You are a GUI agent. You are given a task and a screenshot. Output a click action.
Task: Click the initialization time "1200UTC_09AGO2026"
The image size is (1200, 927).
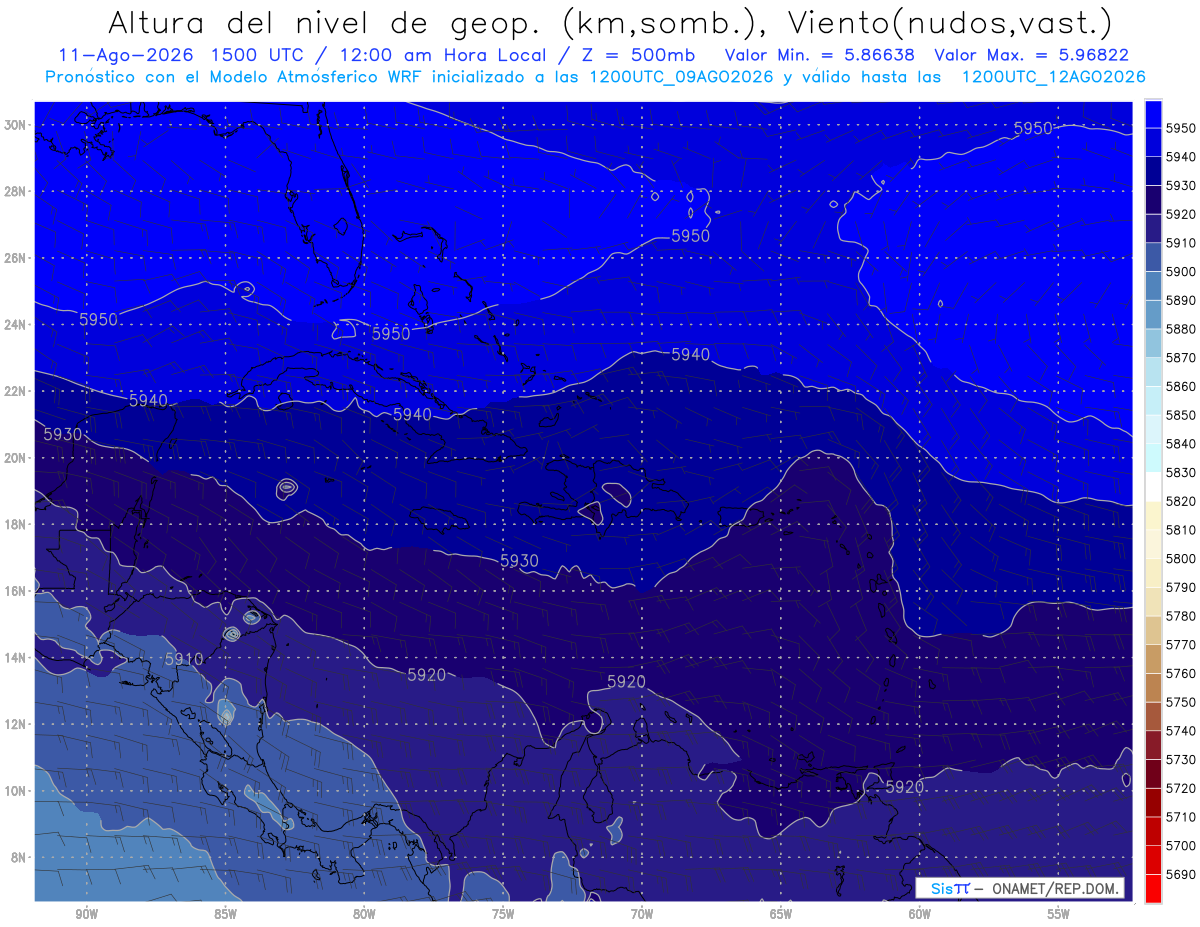click(x=680, y=77)
